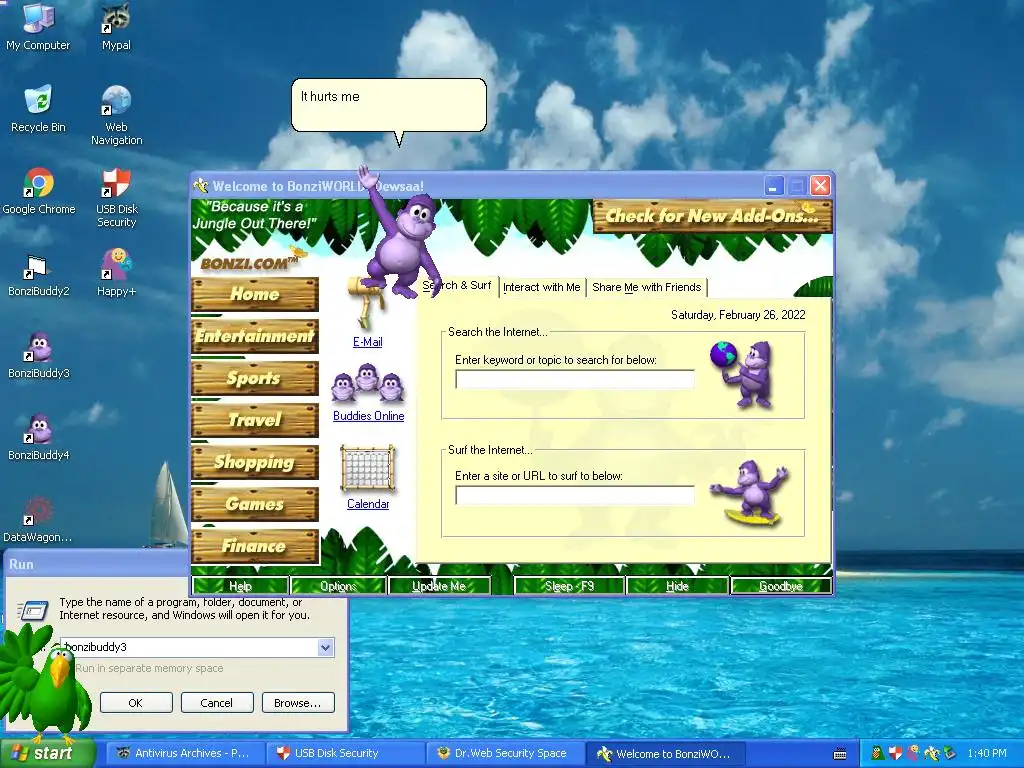Focus the keyword search input field
Viewport: 1024px width, 768px height.
point(575,379)
